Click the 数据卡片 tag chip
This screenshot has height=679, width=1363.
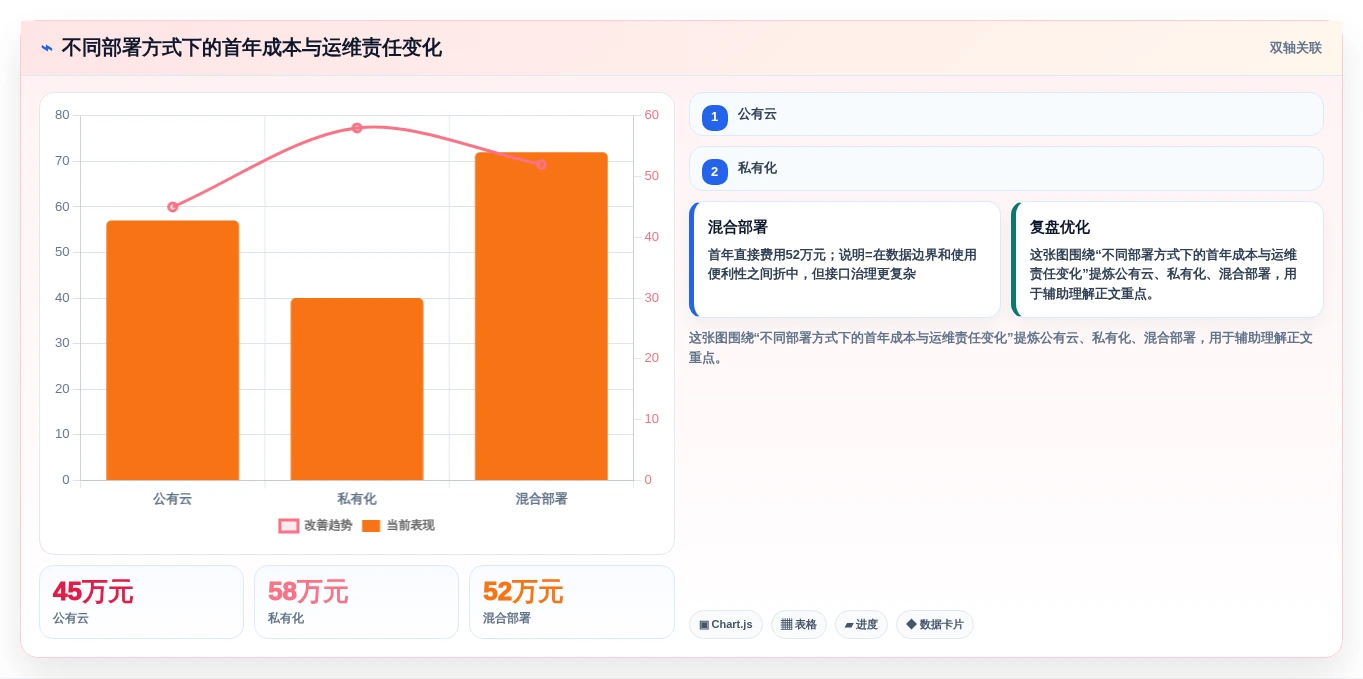point(935,624)
